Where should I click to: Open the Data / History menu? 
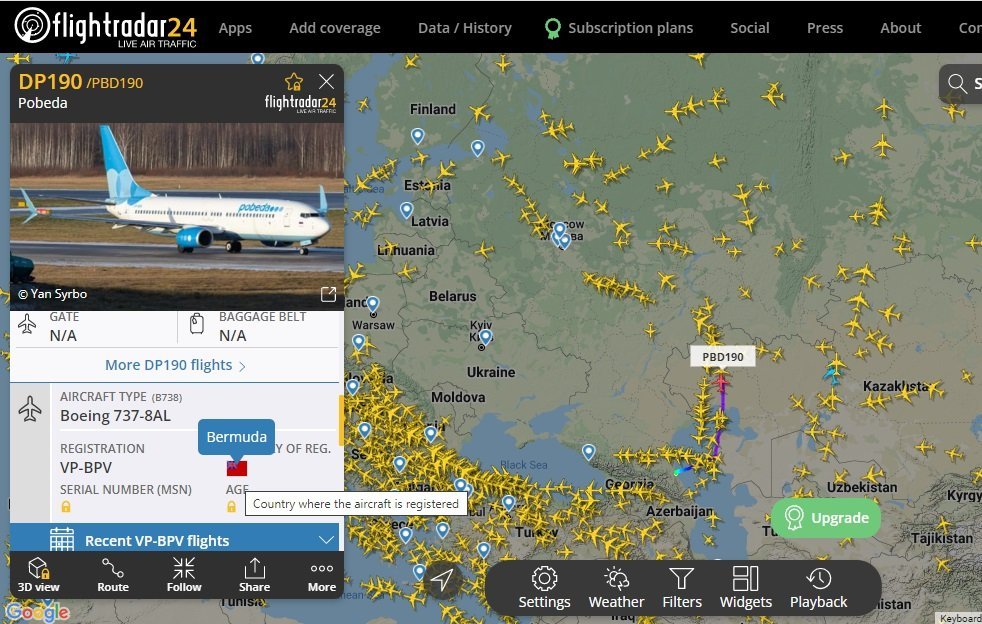[x=465, y=28]
